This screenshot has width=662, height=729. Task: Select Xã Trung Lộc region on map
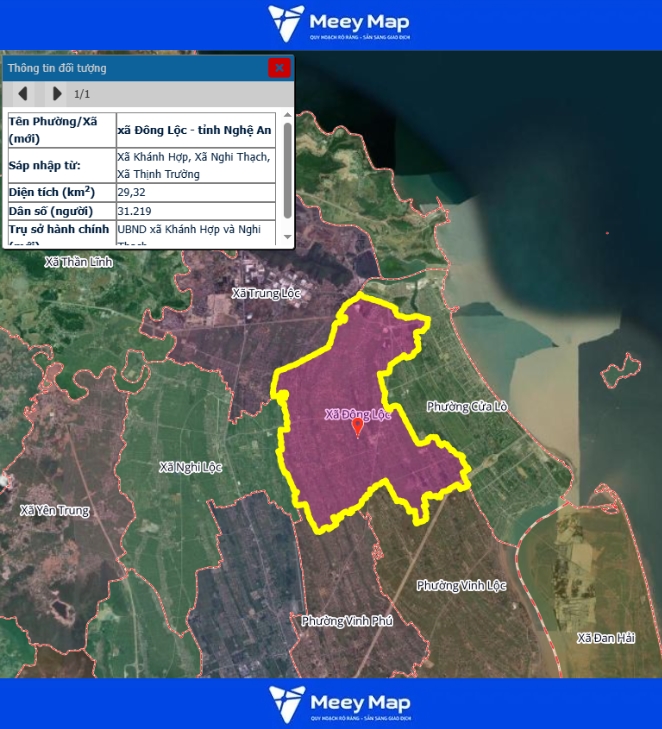click(265, 293)
